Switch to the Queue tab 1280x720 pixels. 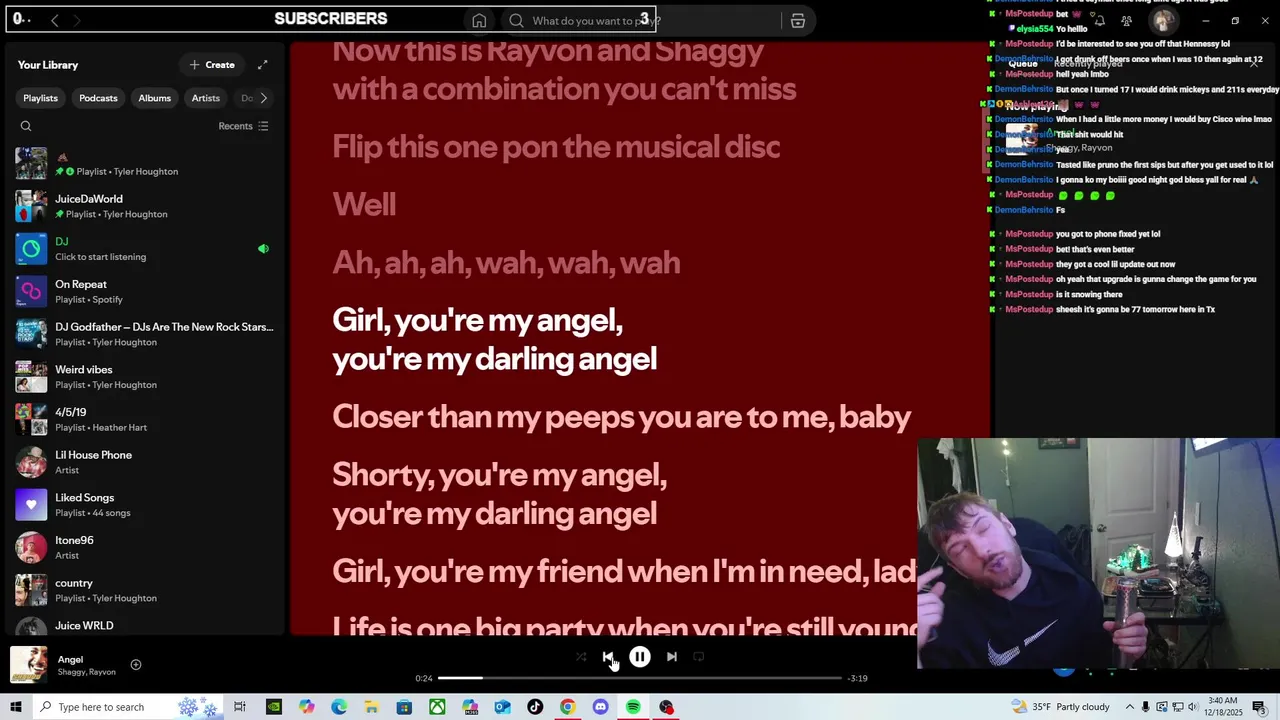pos(1023,63)
